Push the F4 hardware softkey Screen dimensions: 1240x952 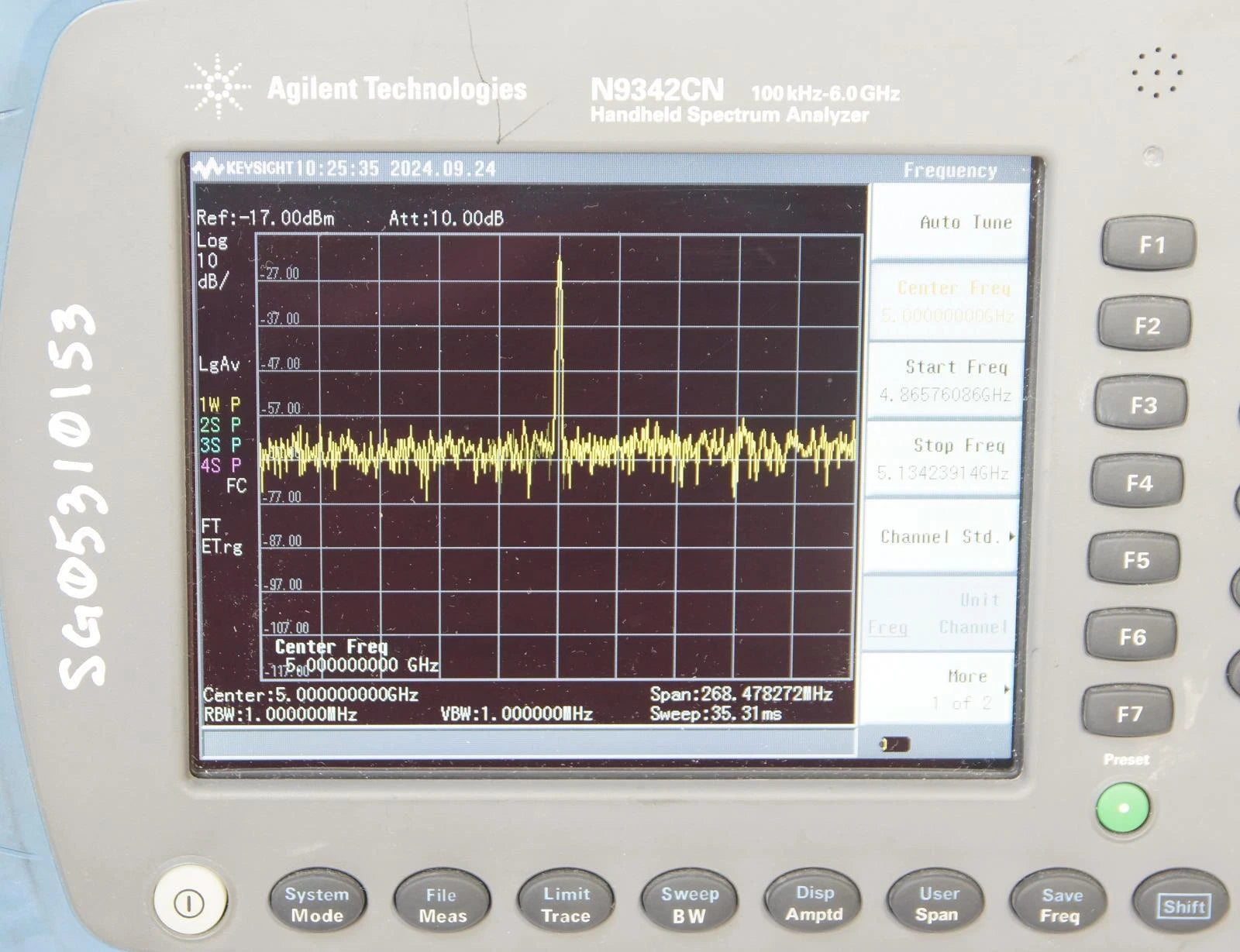click(1138, 483)
